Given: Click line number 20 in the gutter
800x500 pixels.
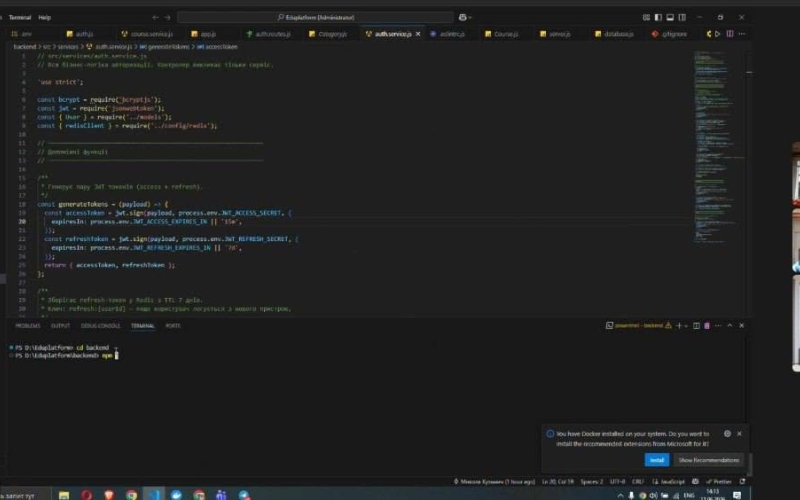Looking at the screenshot, I should pyautogui.click(x=22, y=222).
